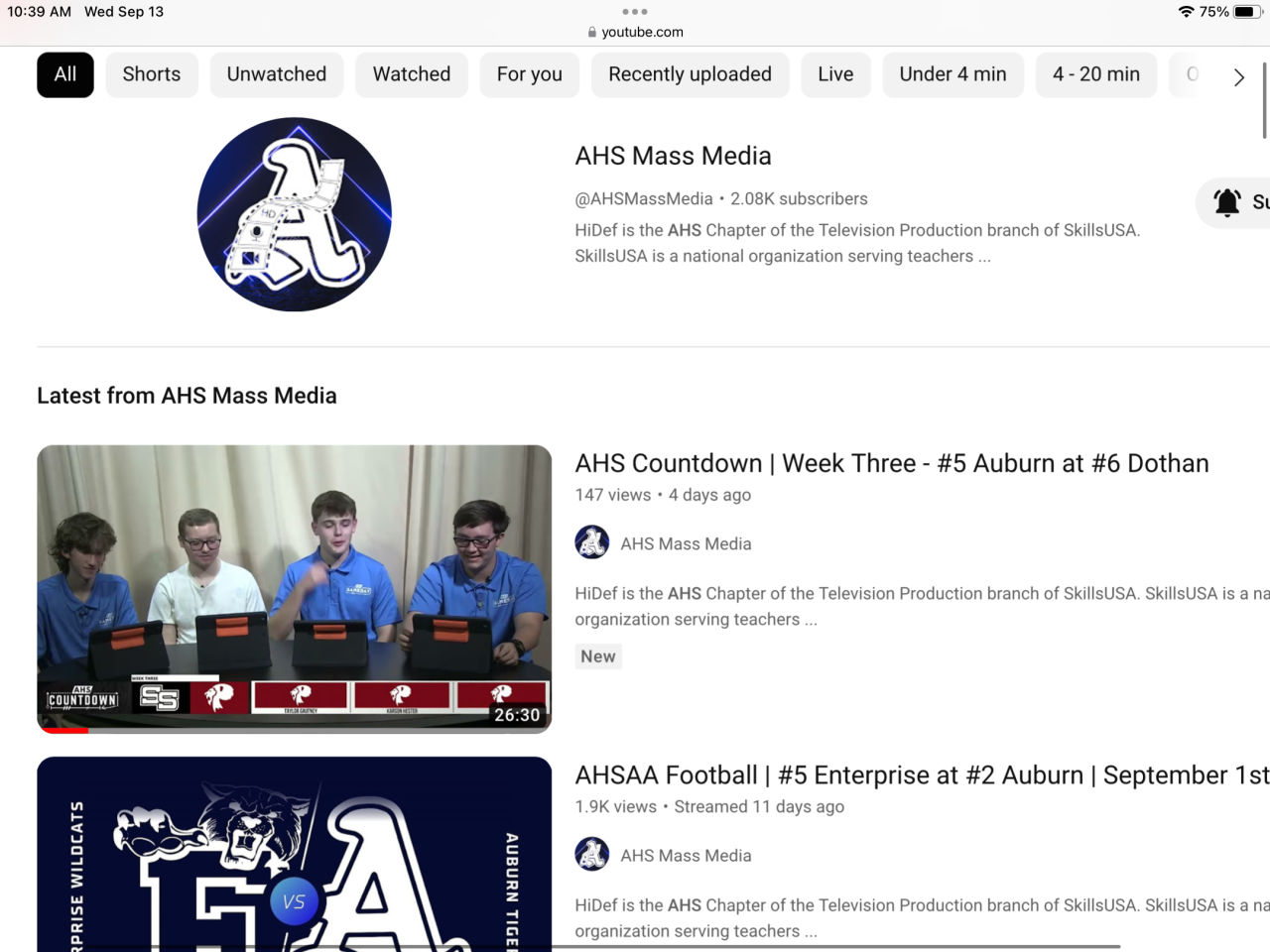Click the '147 views • 4 days ago' text

click(x=663, y=495)
